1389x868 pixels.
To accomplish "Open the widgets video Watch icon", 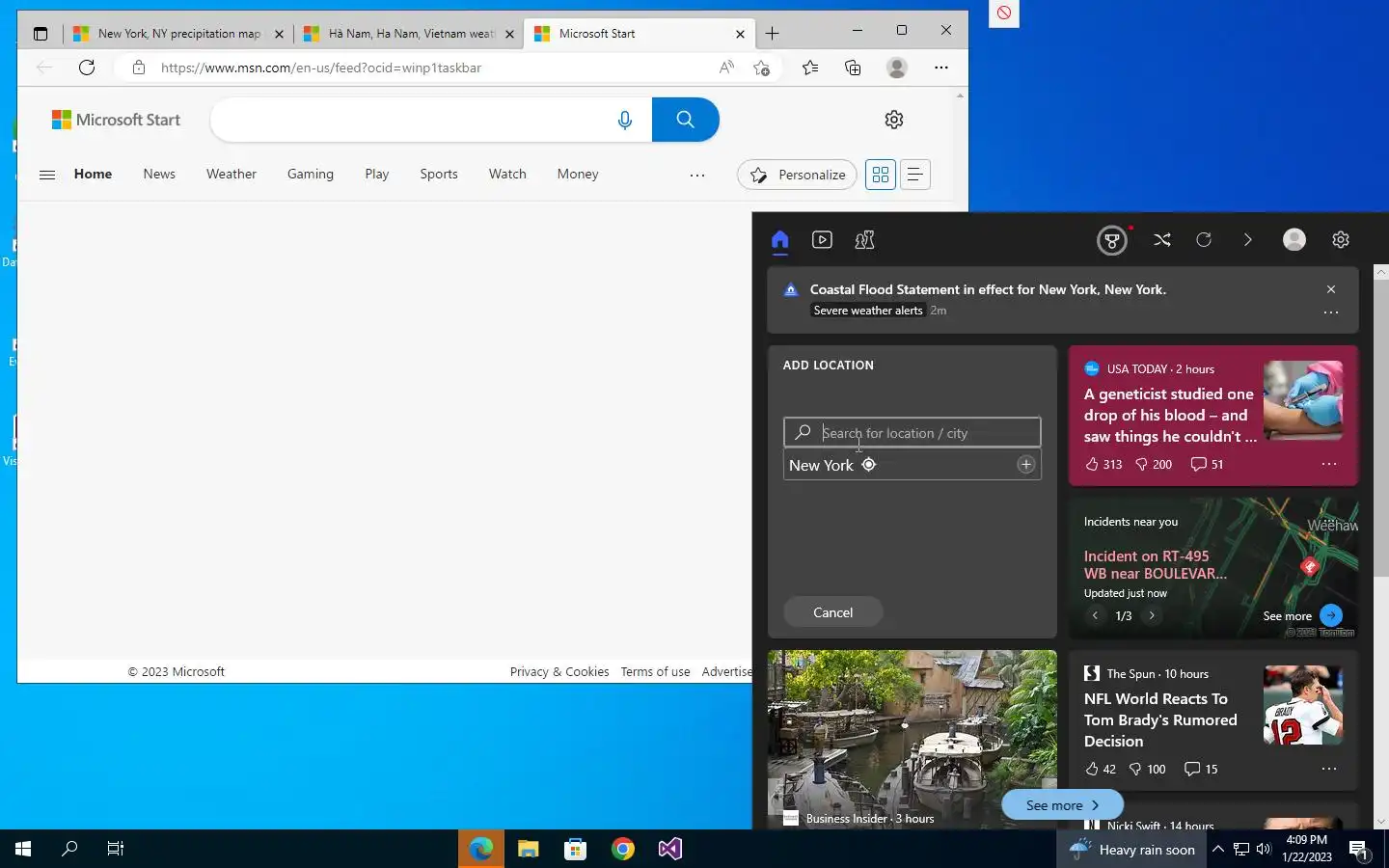I will [822, 240].
